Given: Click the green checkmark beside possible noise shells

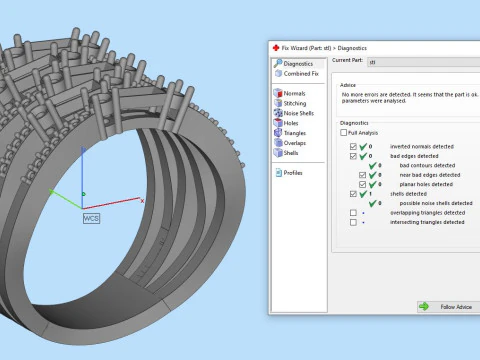Looking at the screenshot, I should point(372,203).
